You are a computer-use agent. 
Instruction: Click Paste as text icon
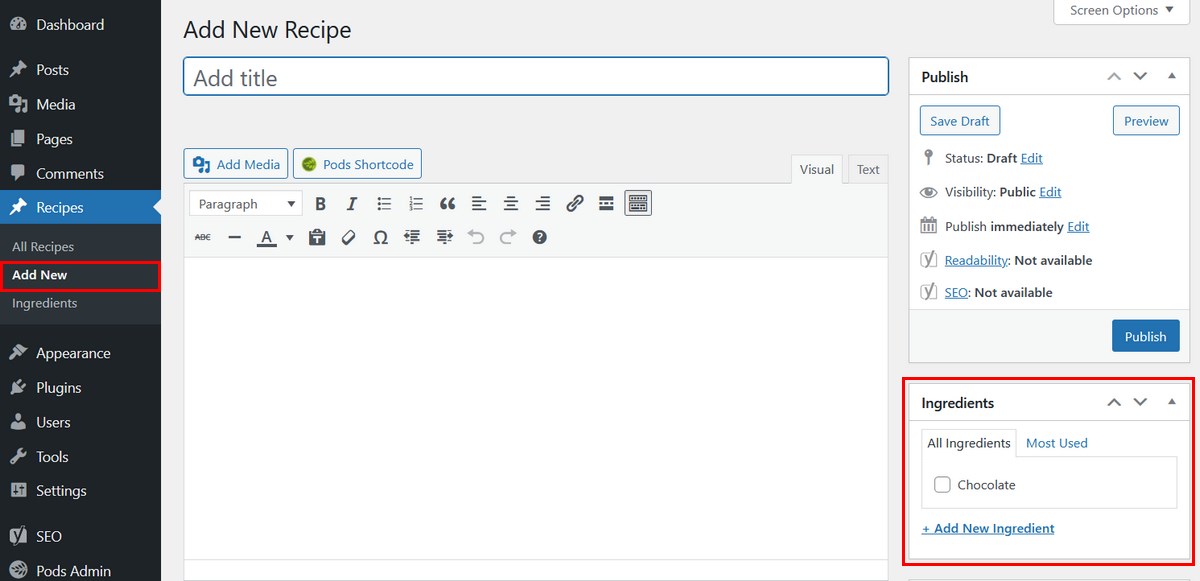point(317,237)
